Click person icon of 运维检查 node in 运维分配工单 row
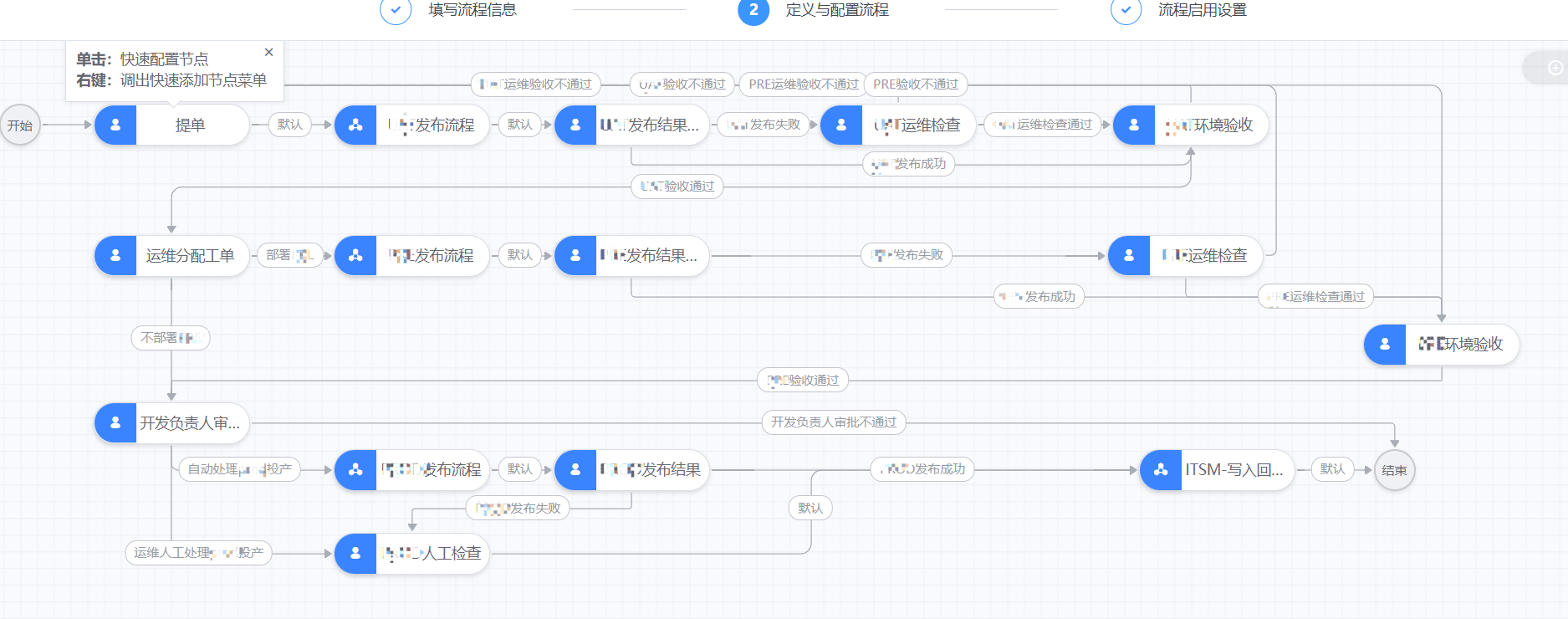Viewport: 1568px width, 619px height. click(x=1129, y=255)
